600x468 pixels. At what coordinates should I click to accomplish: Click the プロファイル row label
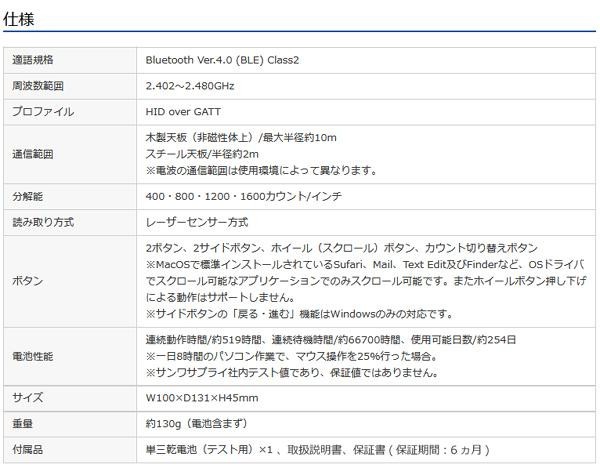(43, 112)
